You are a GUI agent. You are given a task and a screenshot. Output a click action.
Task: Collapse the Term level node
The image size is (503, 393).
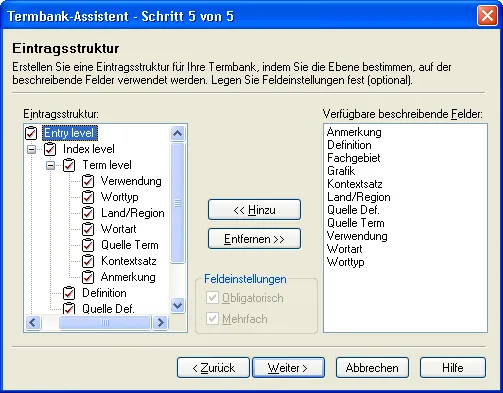(x=51, y=165)
